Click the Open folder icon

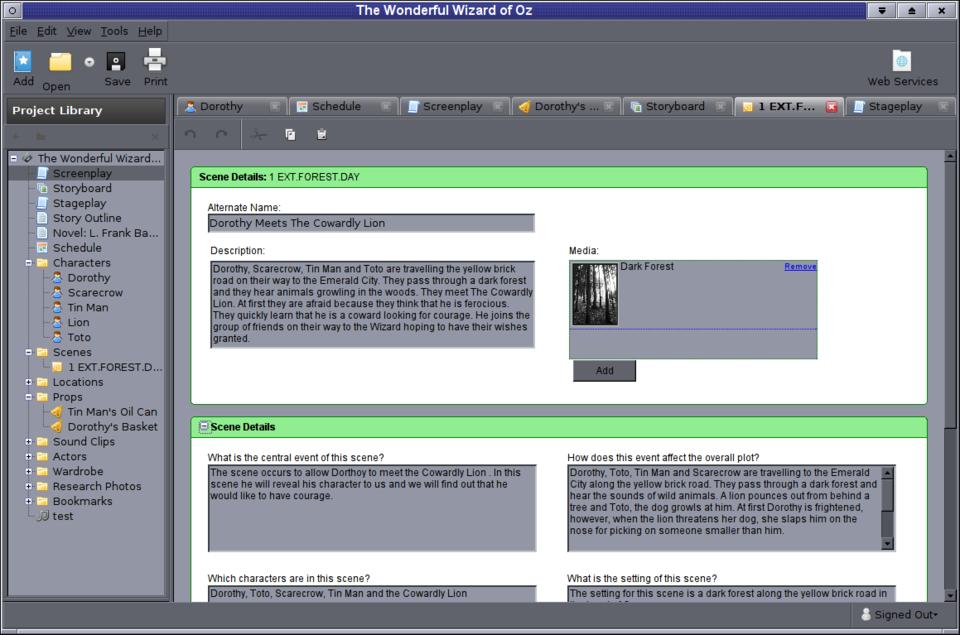tap(60, 62)
